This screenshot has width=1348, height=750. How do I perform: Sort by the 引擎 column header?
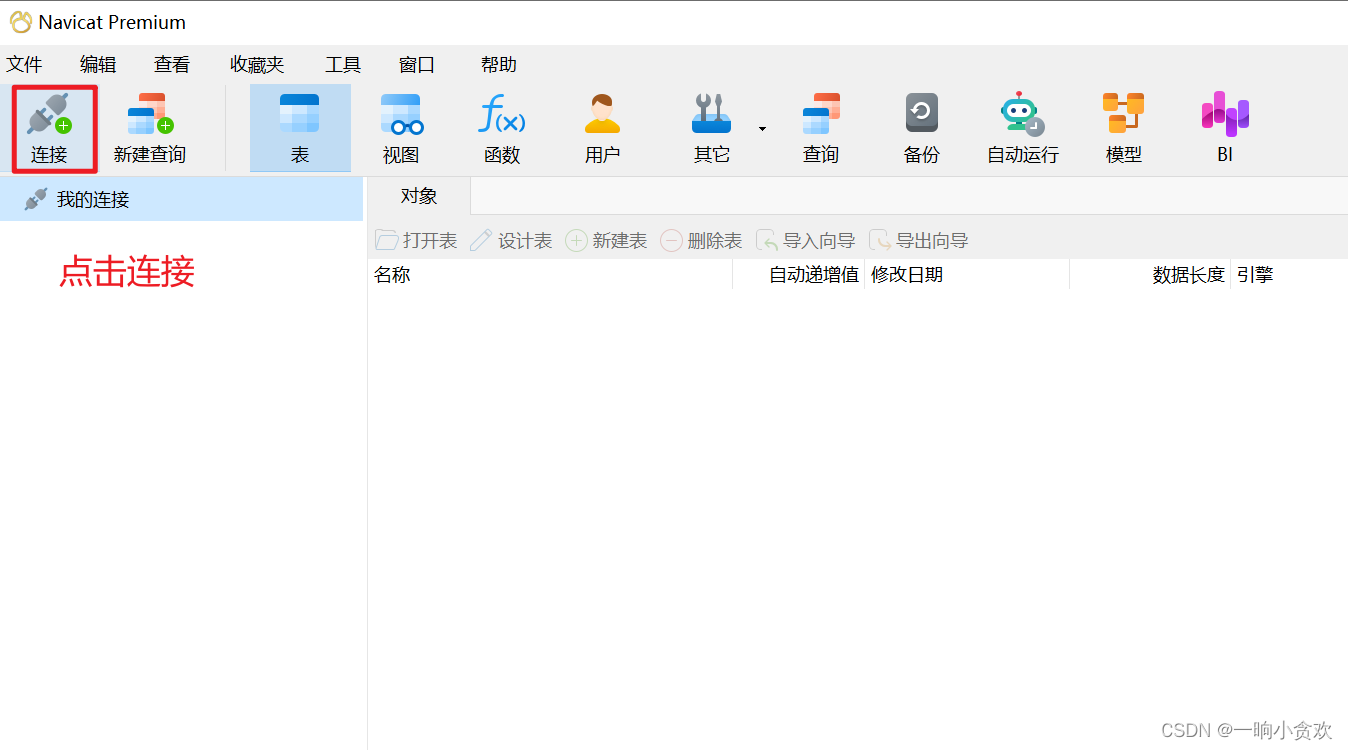pyautogui.click(x=1289, y=275)
